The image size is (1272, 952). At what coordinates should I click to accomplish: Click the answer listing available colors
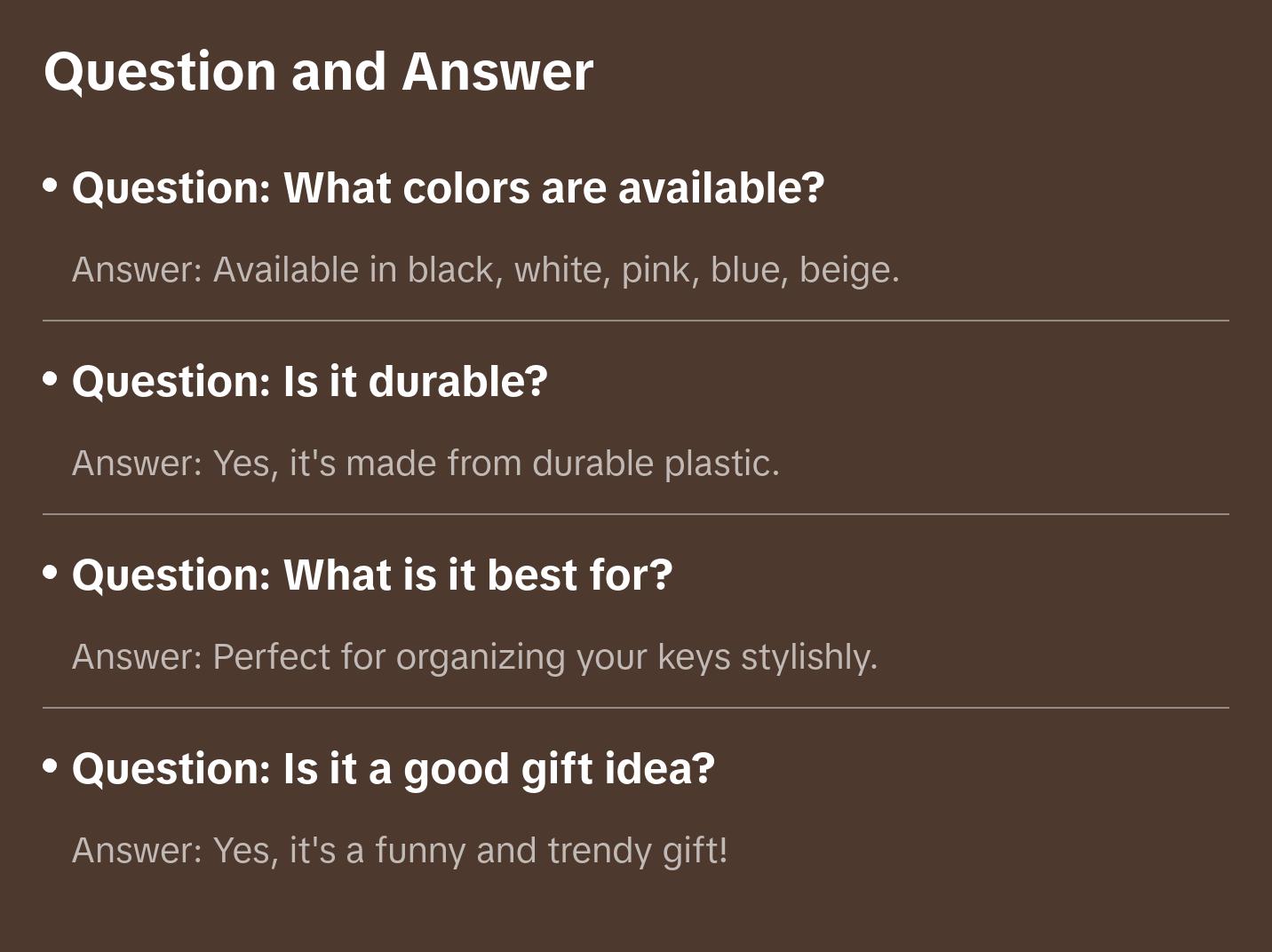(485, 270)
